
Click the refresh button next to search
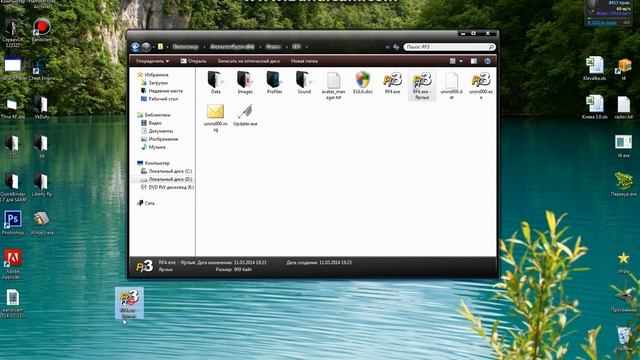coord(396,47)
